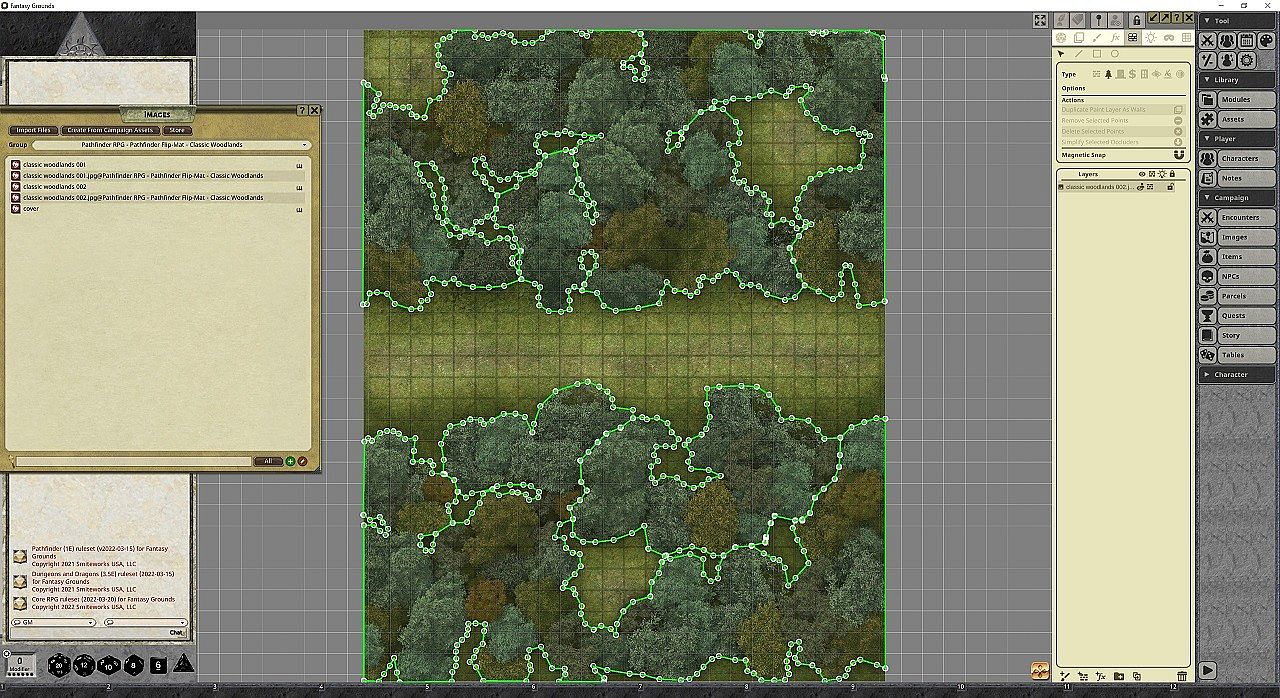Open the Group dropdown in Images
1280x698 pixels.
click(172, 145)
